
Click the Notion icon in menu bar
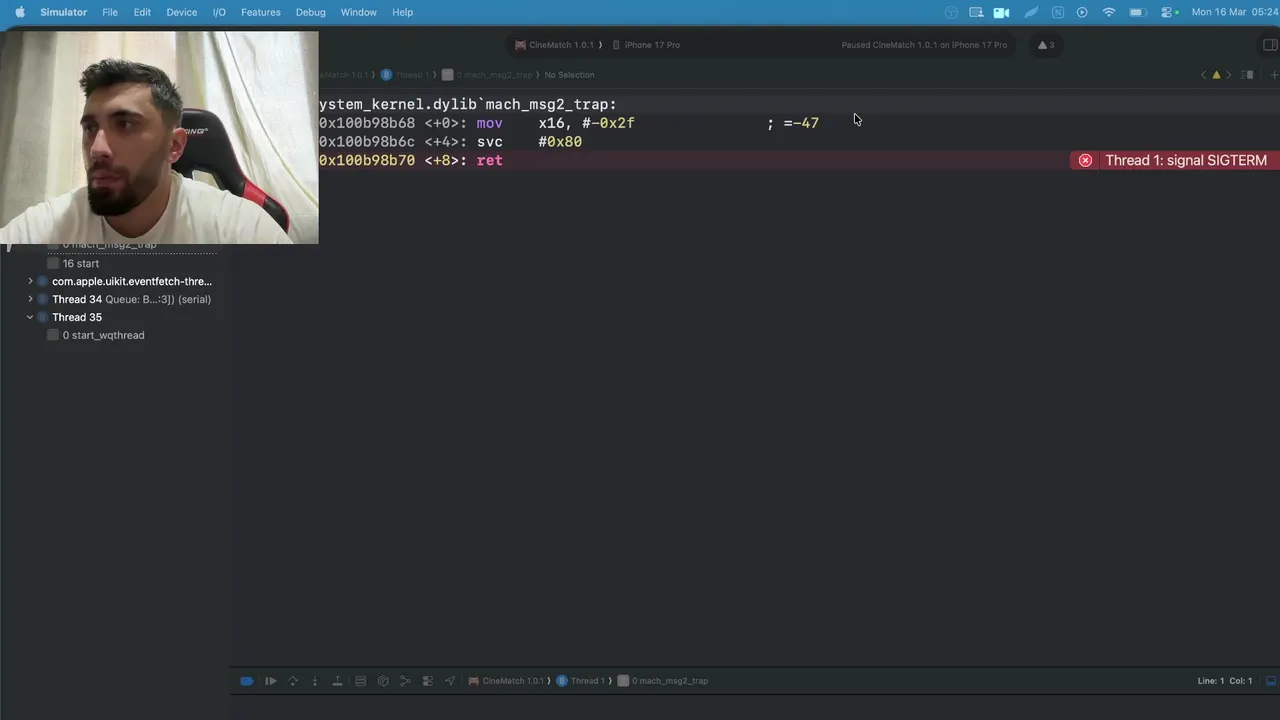1057,12
